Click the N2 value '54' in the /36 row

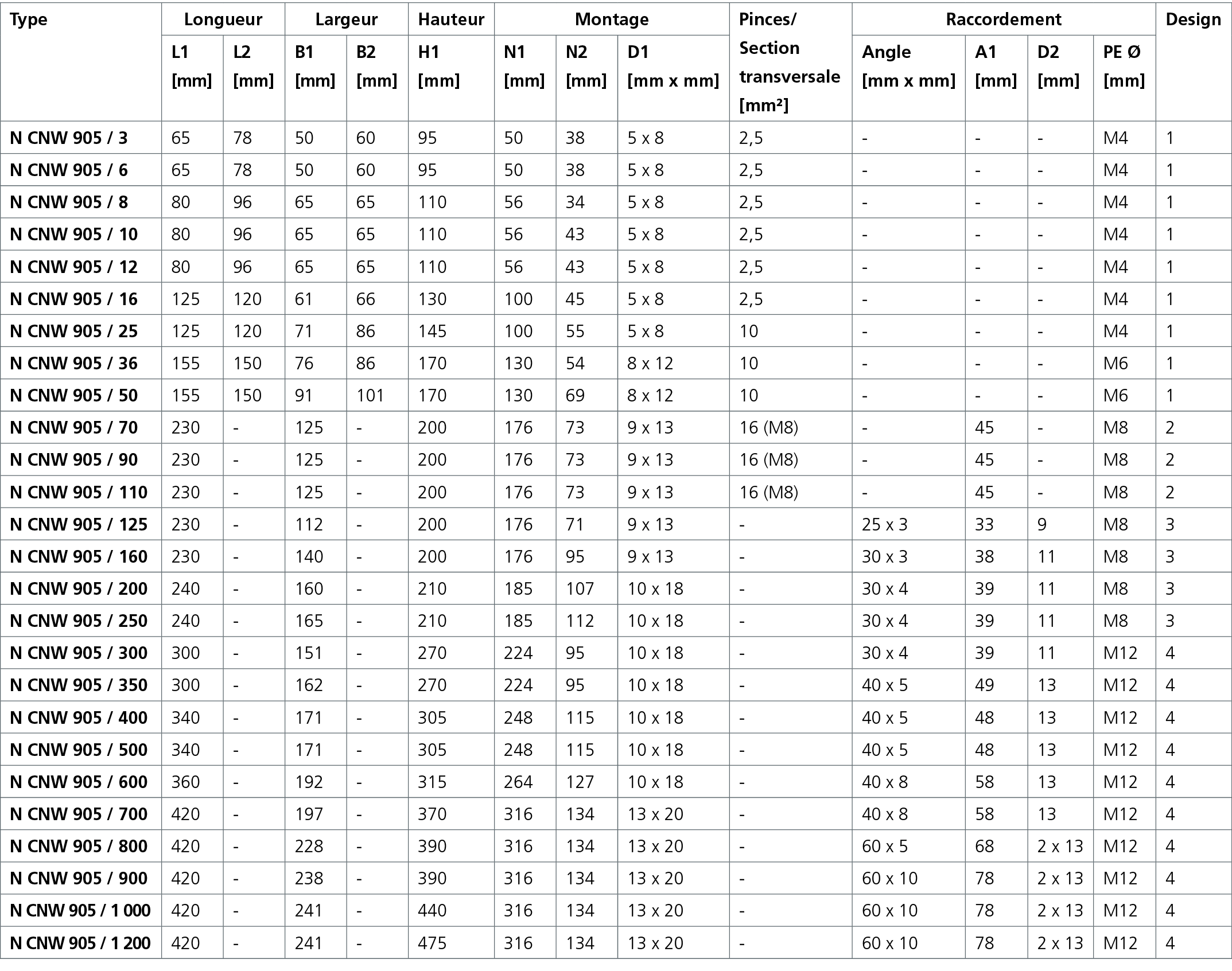pyautogui.click(x=575, y=363)
